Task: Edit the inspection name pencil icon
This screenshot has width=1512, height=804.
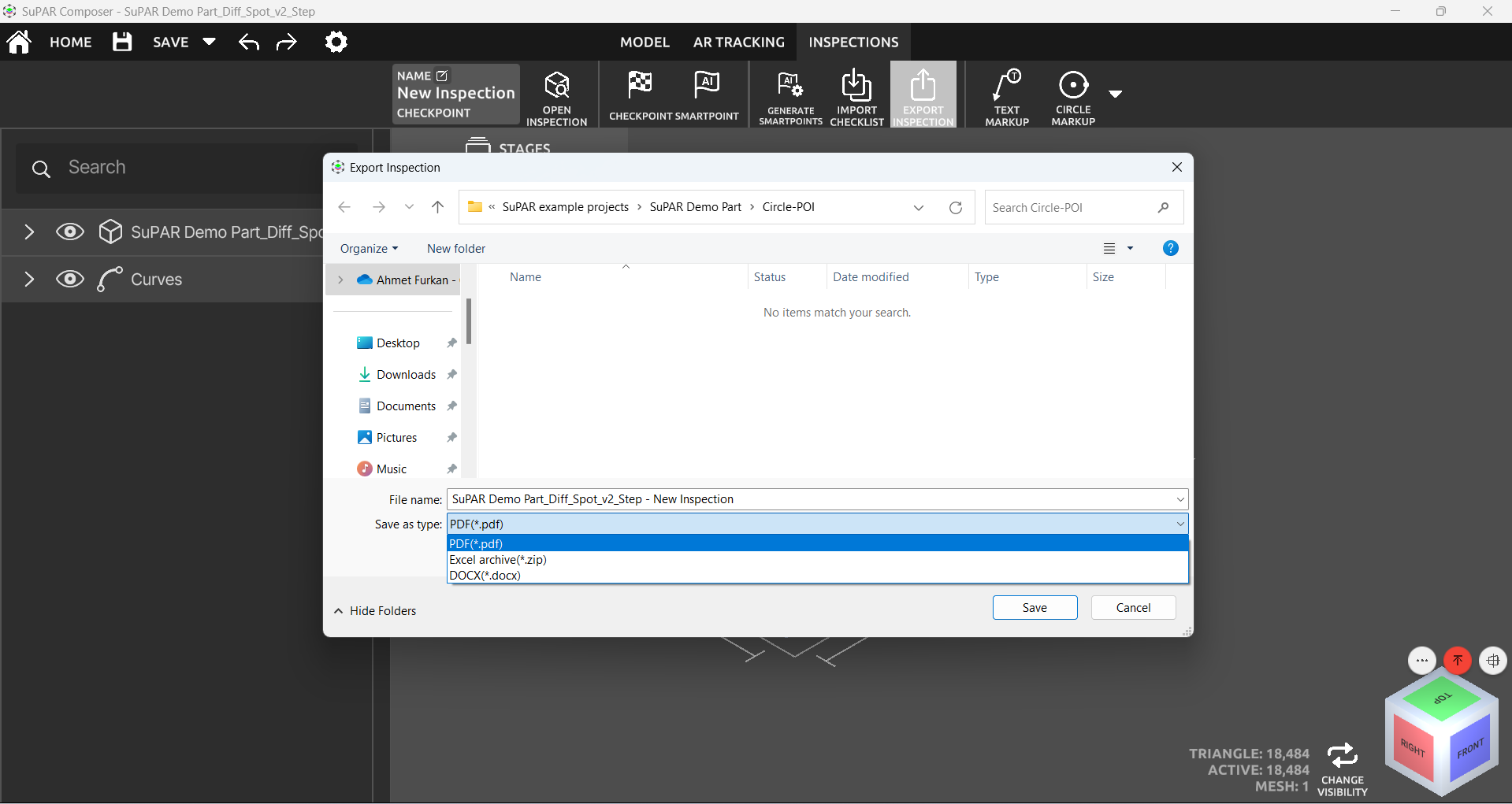Action: pyautogui.click(x=442, y=76)
